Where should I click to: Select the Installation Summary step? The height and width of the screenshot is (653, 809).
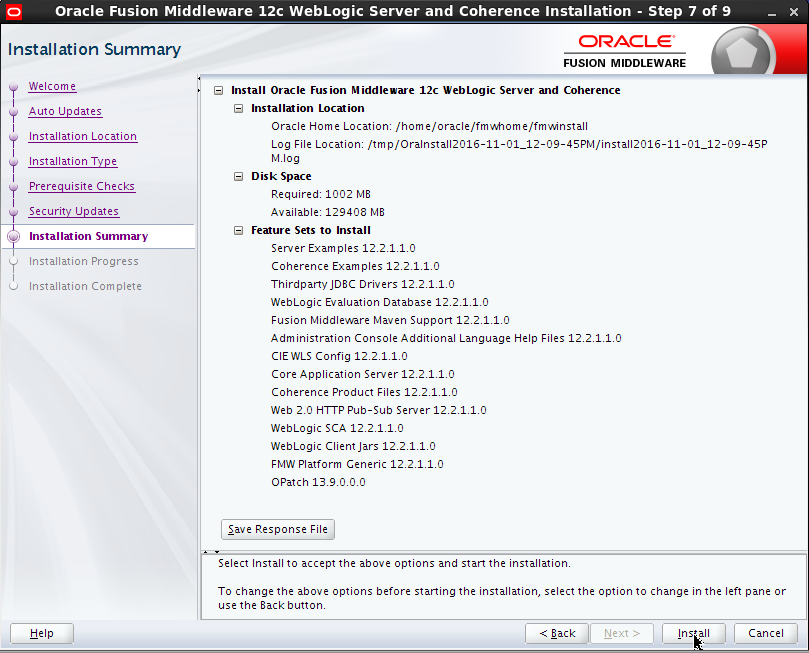click(x=88, y=236)
